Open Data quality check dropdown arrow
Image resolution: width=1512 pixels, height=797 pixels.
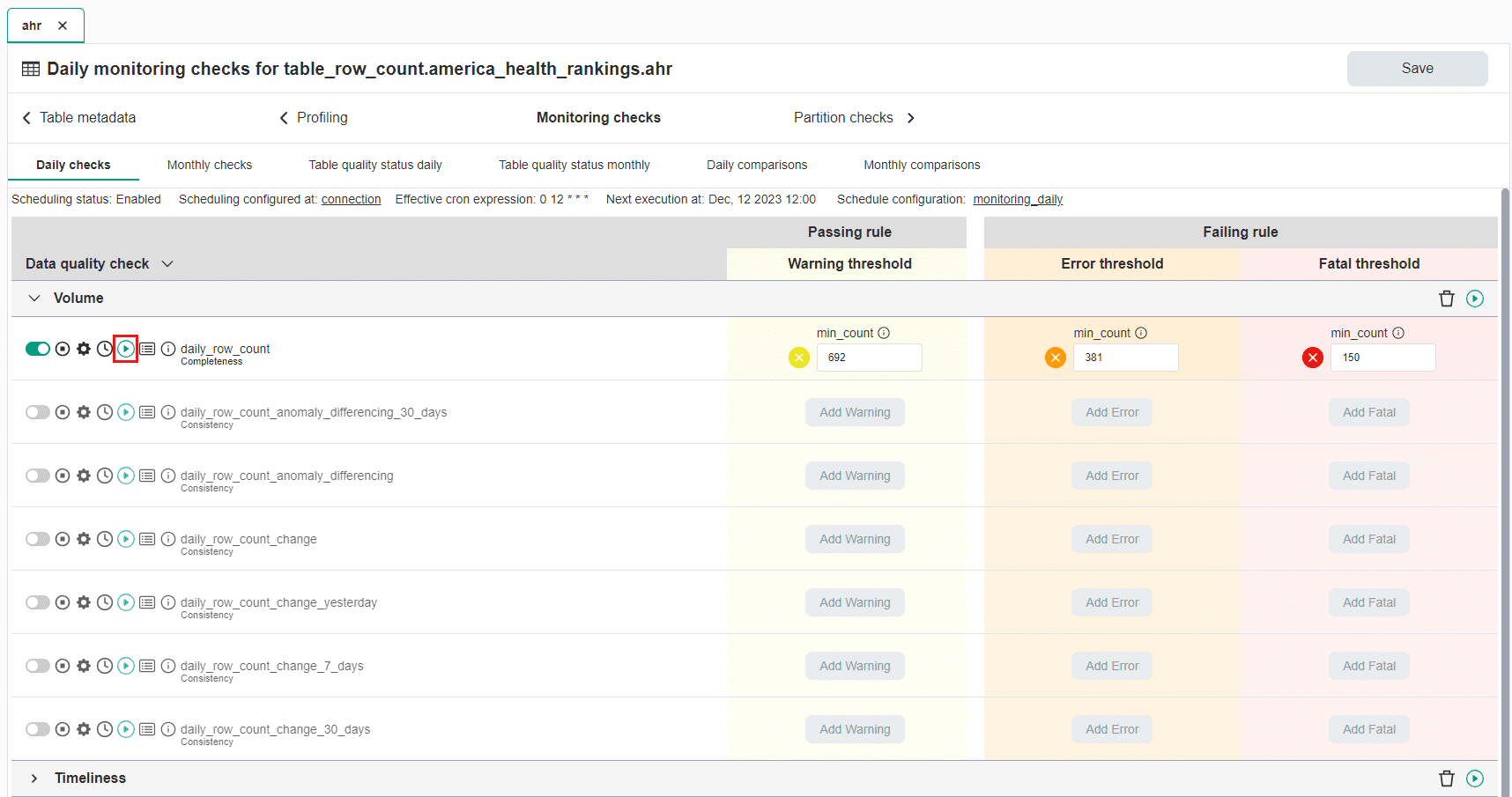(x=167, y=264)
